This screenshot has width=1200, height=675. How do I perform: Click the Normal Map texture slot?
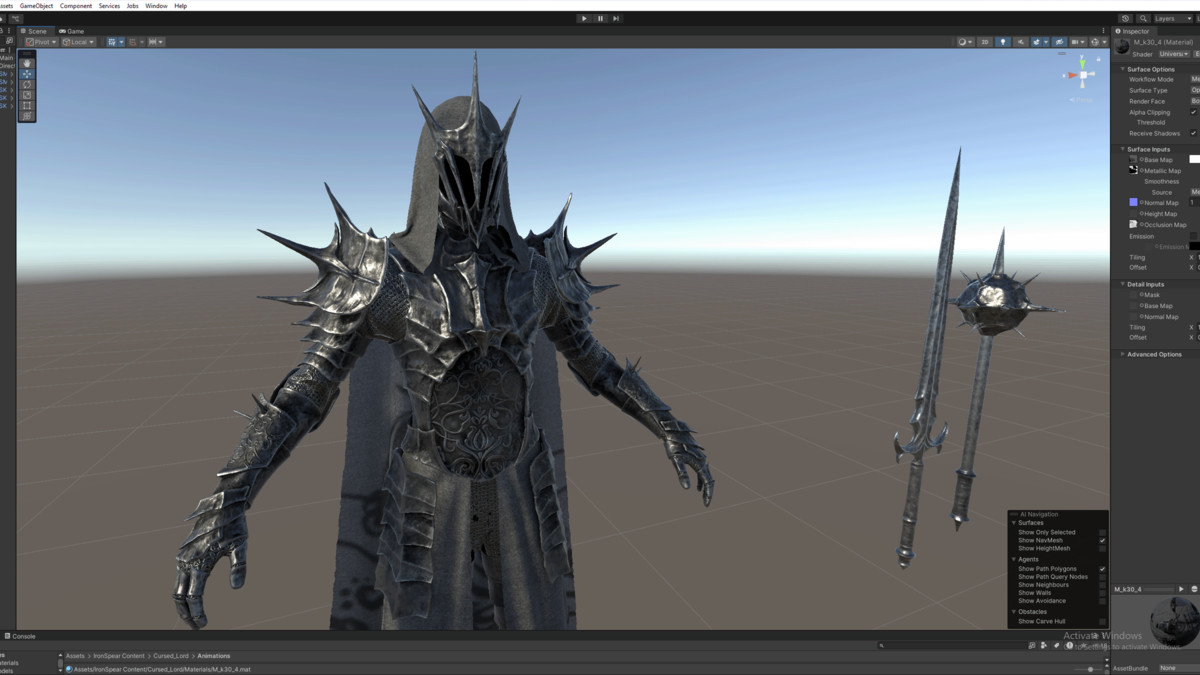[1133, 202]
